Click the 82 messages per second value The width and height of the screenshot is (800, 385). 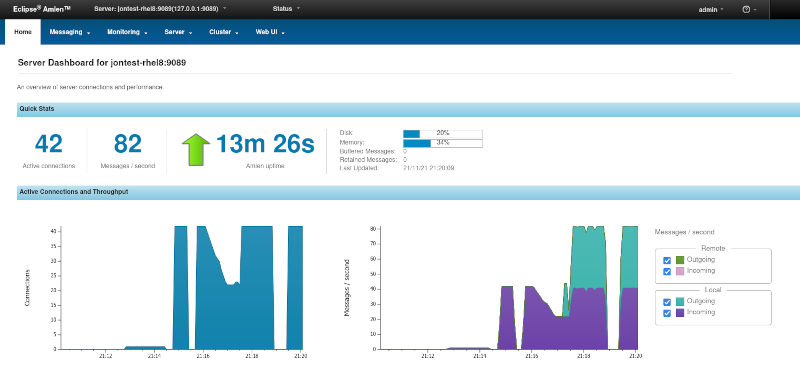(128, 144)
